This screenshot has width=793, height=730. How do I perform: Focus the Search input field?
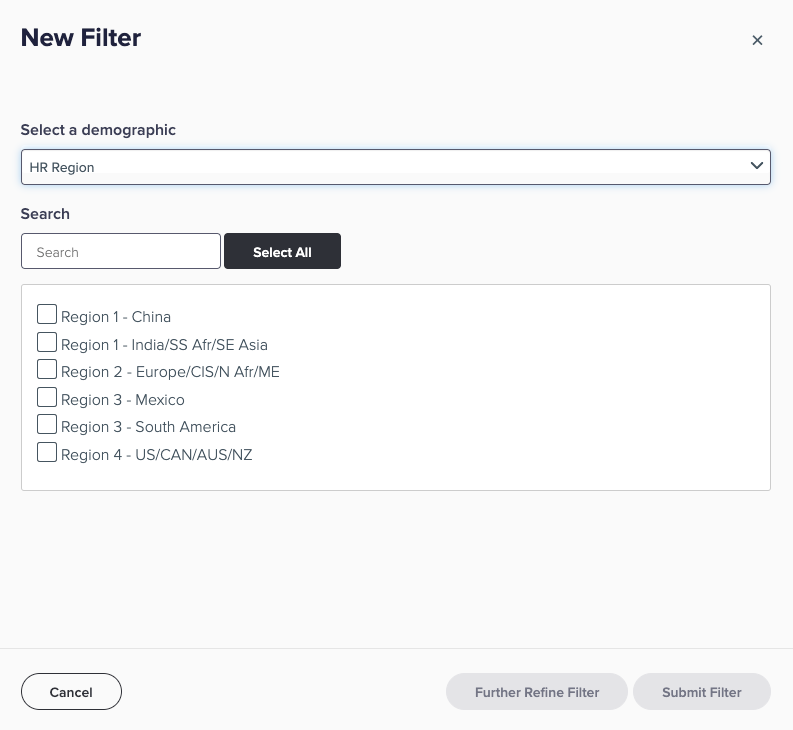121,251
